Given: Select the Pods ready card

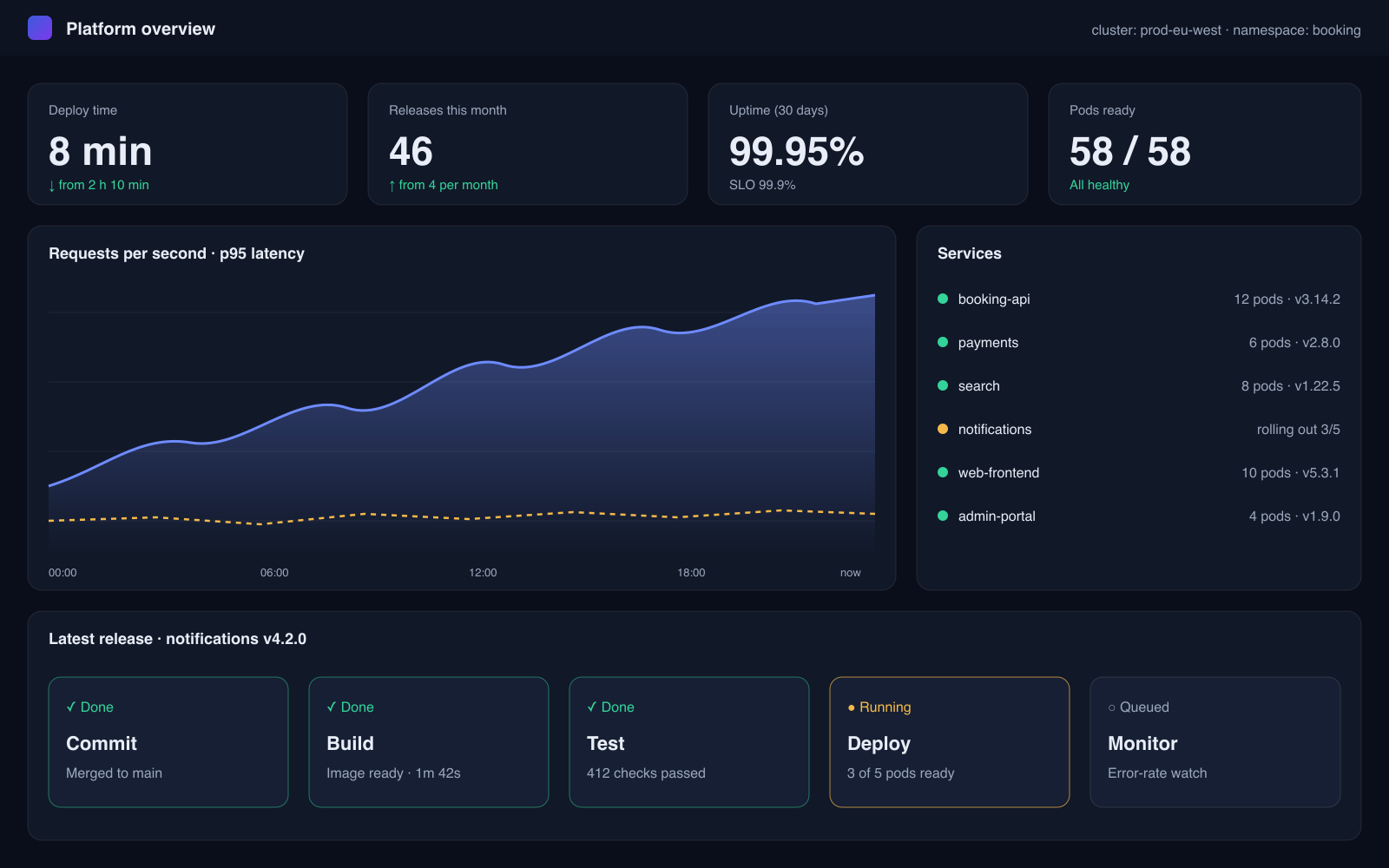Looking at the screenshot, I should (1205, 144).
